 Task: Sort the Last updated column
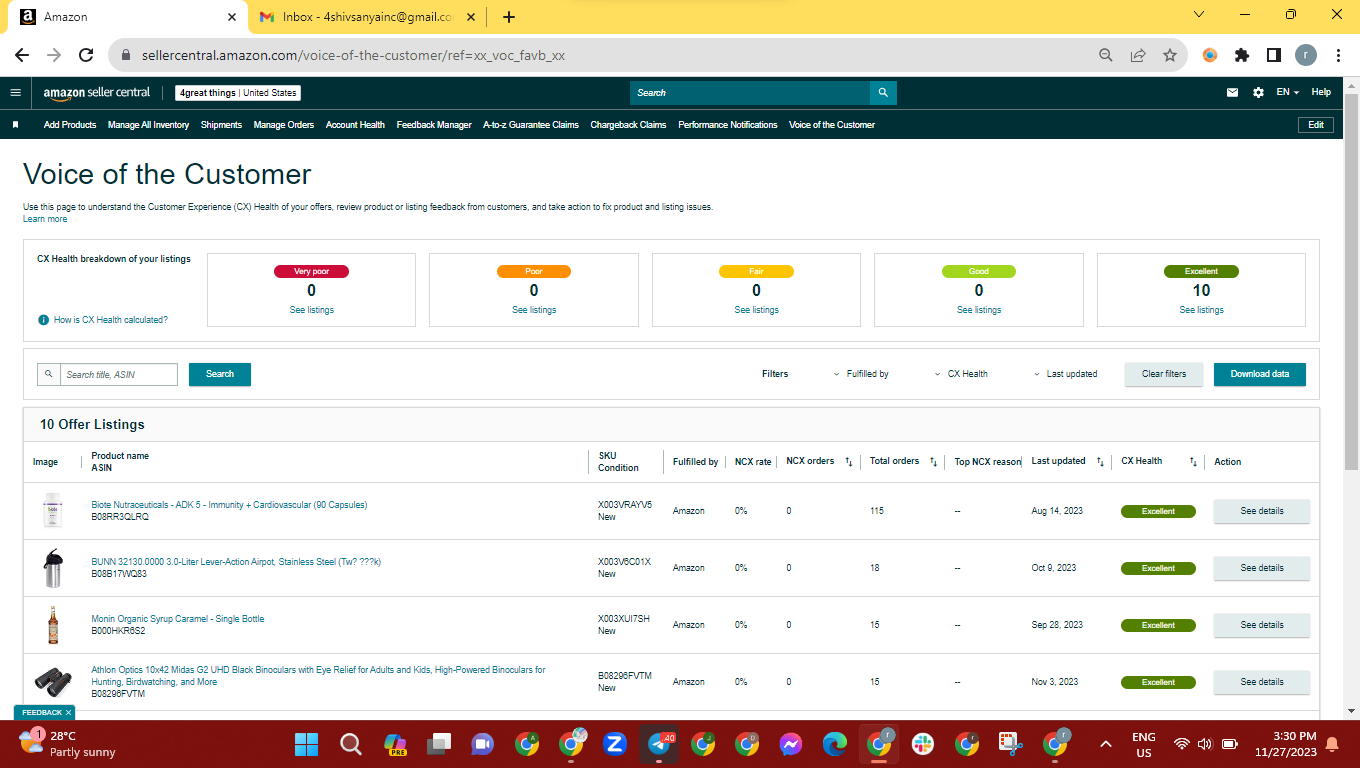1099,462
